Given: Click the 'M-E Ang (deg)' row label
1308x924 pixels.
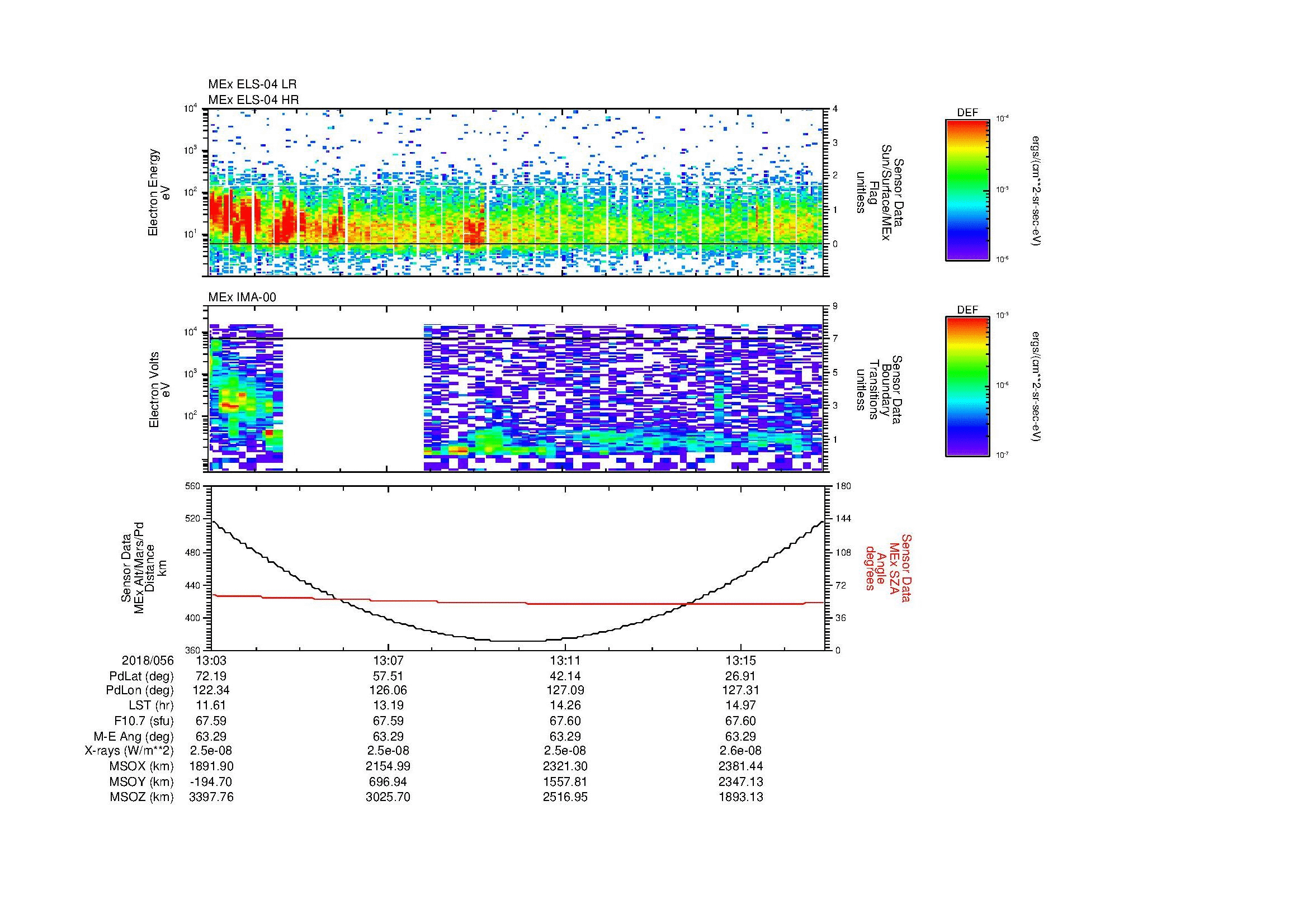Looking at the screenshot, I should [134, 736].
